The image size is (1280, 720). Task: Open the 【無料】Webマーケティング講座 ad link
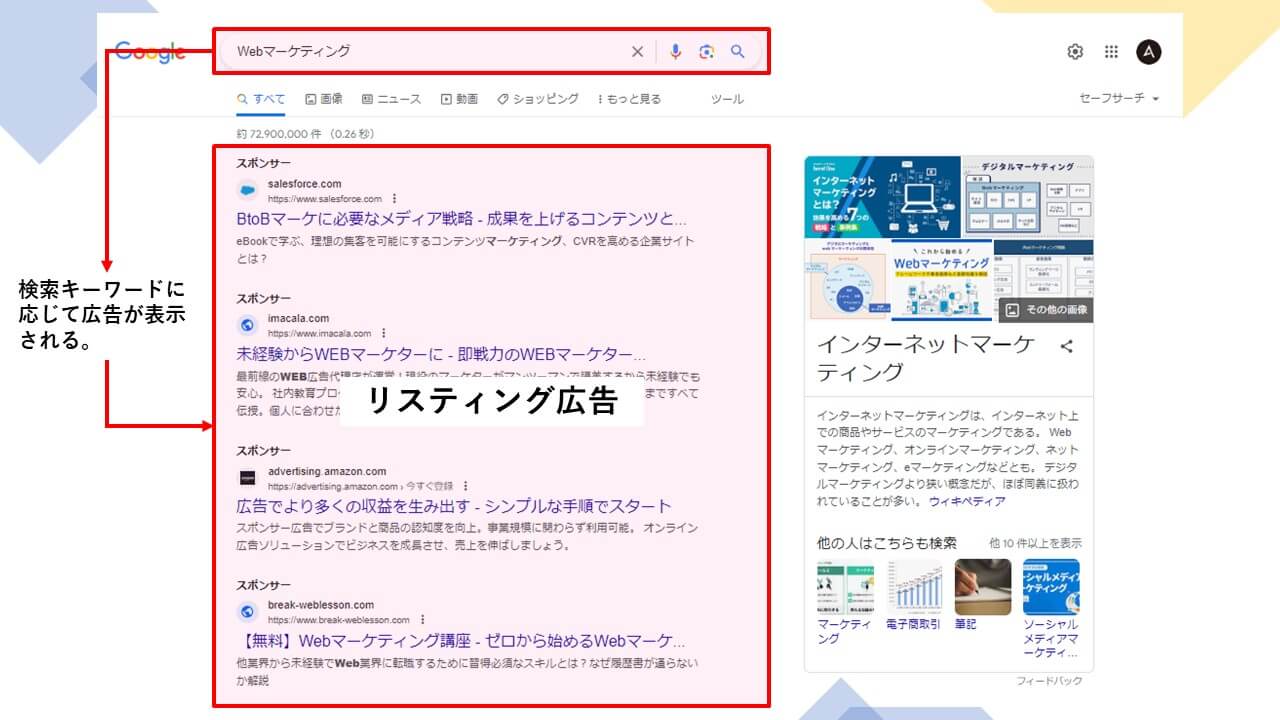[x=461, y=640]
